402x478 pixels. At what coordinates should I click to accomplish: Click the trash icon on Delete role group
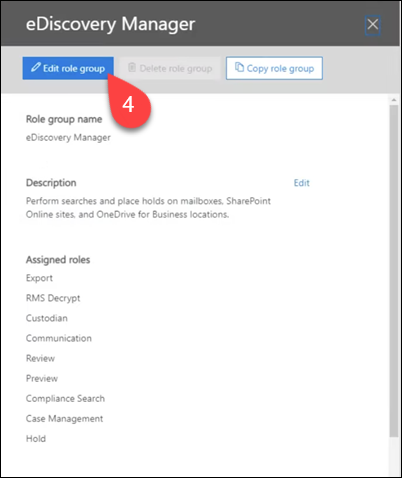pos(132,67)
